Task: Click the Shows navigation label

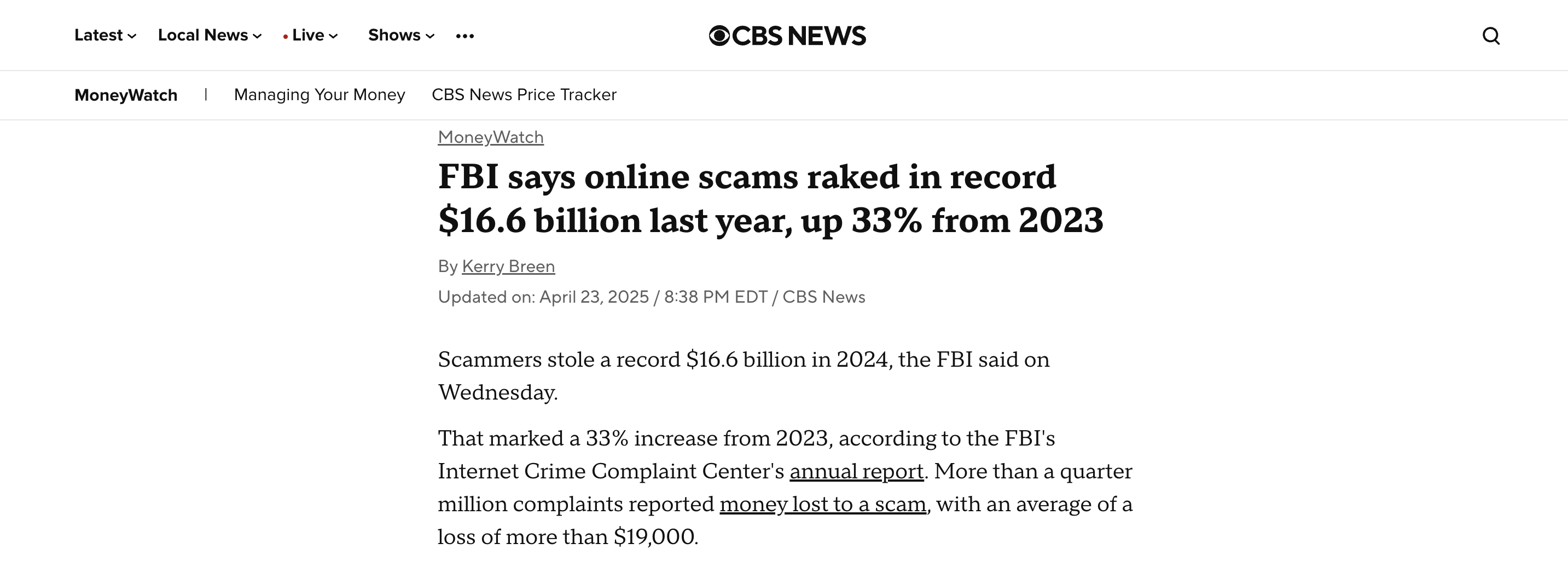Action: click(394, 36)
